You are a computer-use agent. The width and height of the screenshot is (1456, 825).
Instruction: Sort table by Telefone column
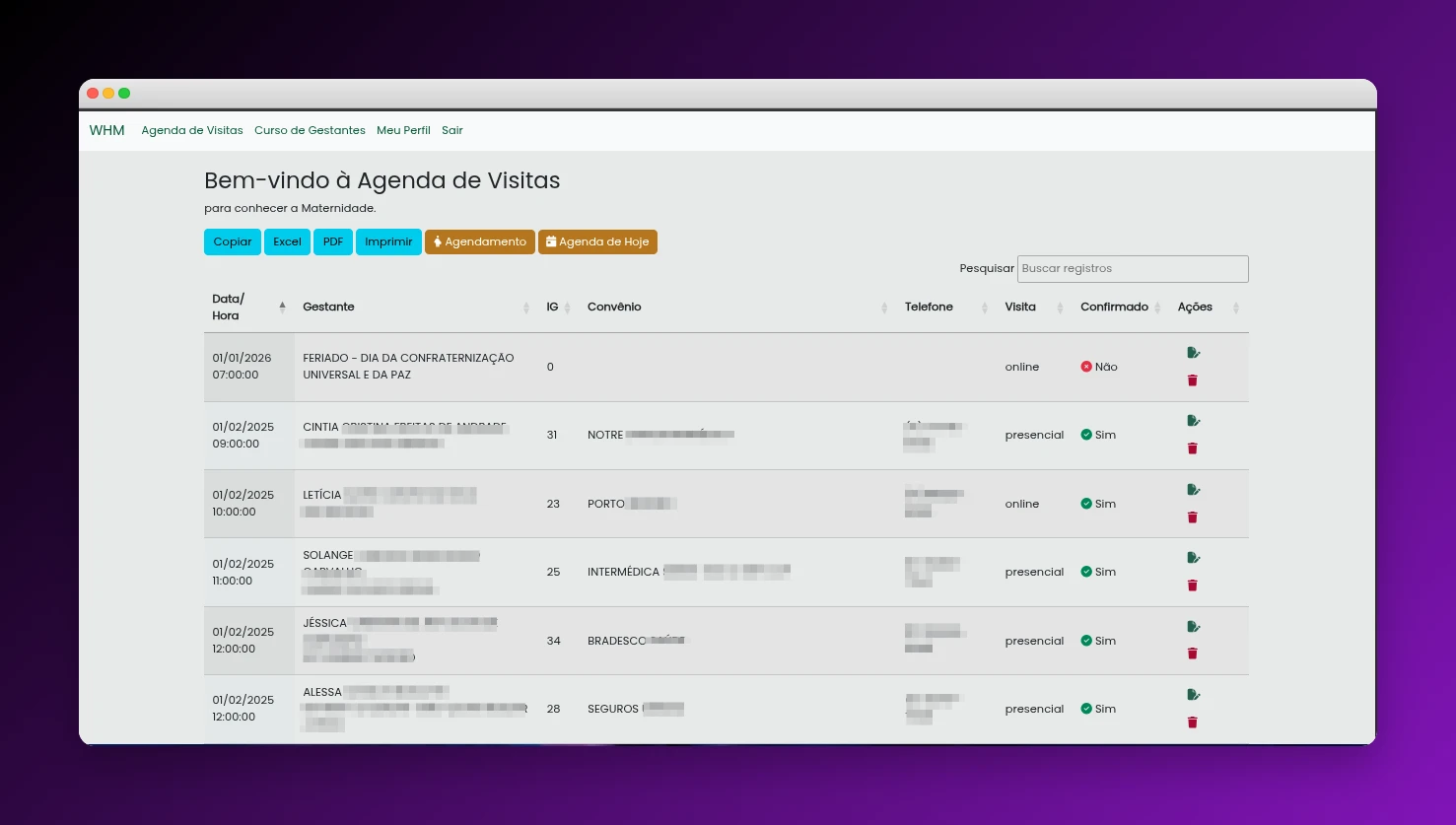click(946, 308)
